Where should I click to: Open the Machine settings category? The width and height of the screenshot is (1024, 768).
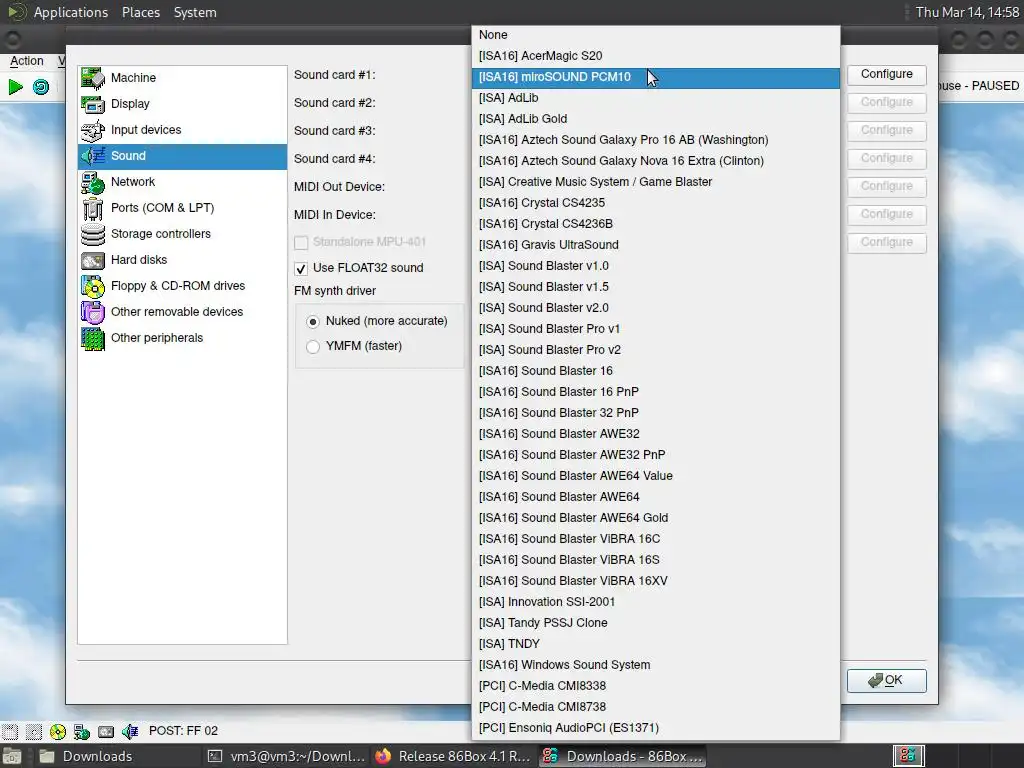point(182,78)
